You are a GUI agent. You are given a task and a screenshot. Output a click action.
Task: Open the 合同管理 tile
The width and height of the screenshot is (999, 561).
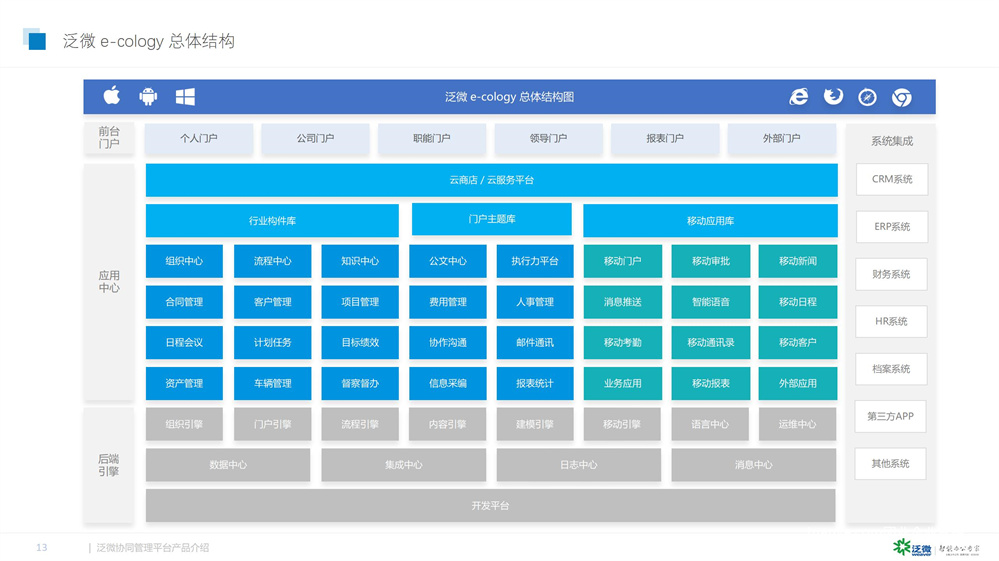pyautogui.click(x=184, y=302)
